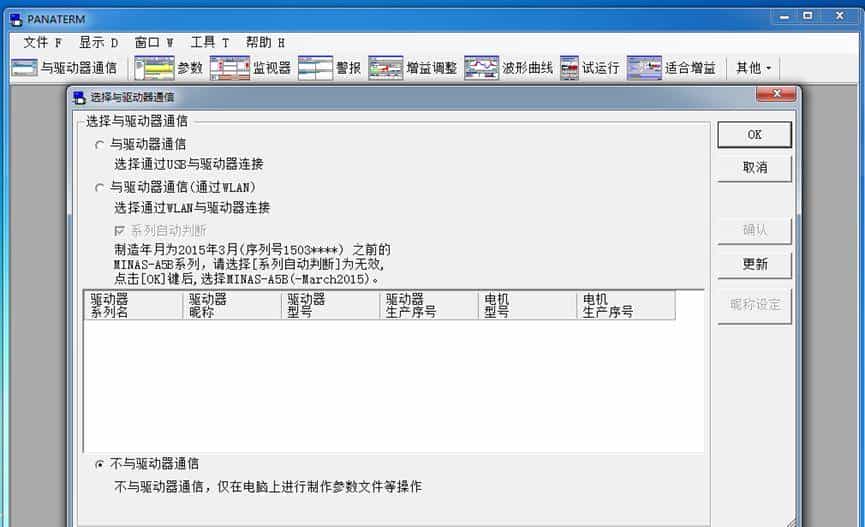Click the 确认 confirm button
The height and width of the screenshot is (527, 865).
coord(754,230)
